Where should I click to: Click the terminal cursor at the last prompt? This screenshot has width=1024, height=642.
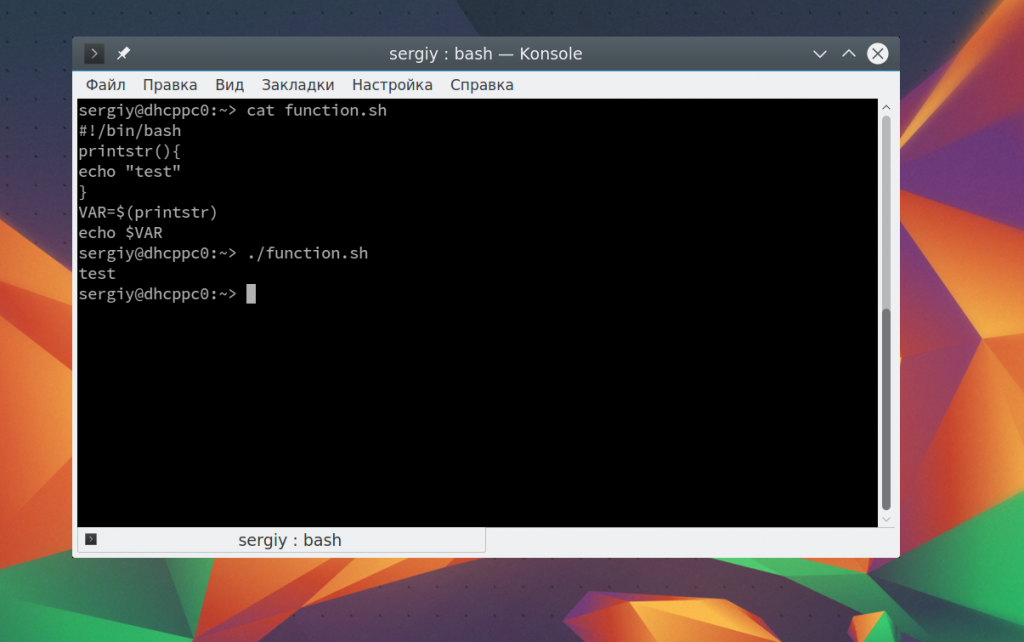tap(251, 294)
